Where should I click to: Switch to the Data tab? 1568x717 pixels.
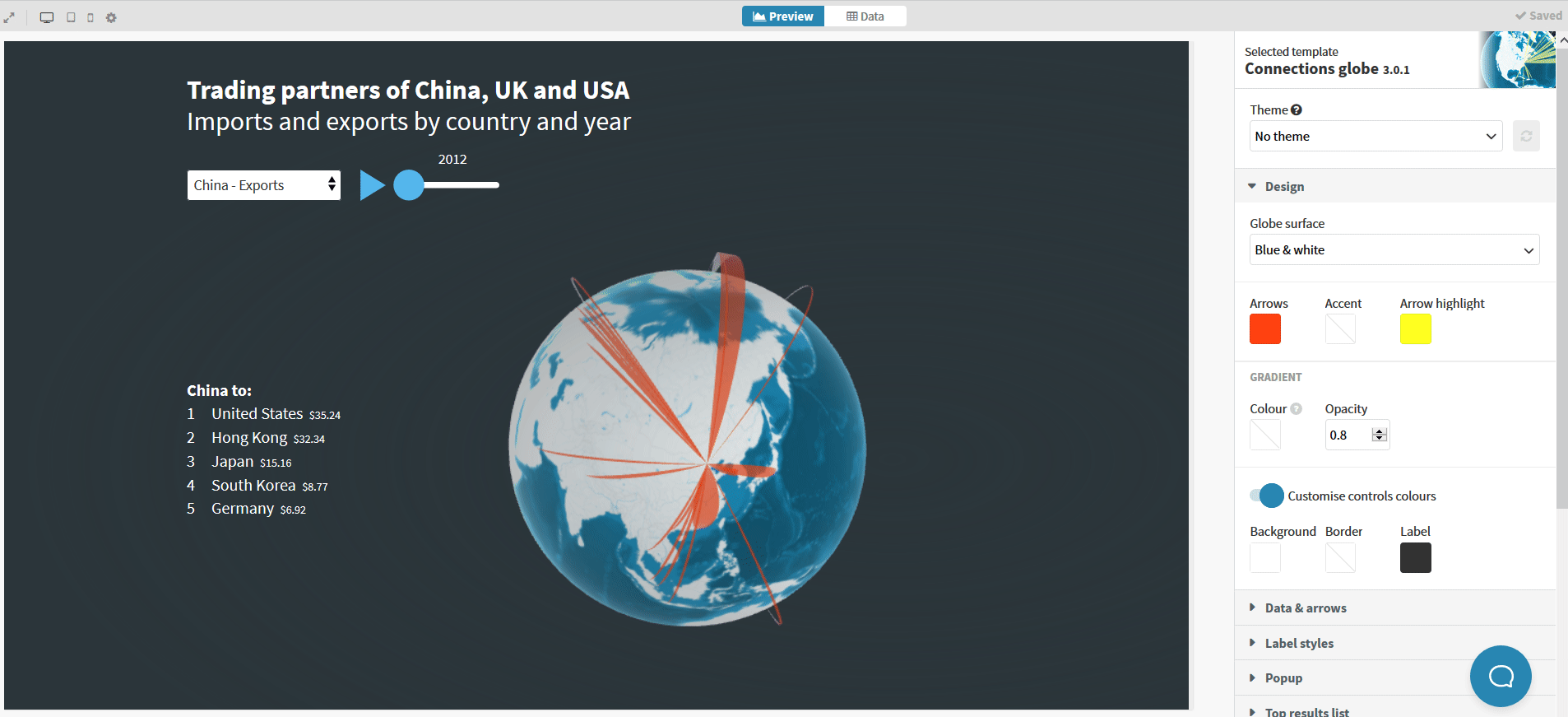click(x=865, y=16)
